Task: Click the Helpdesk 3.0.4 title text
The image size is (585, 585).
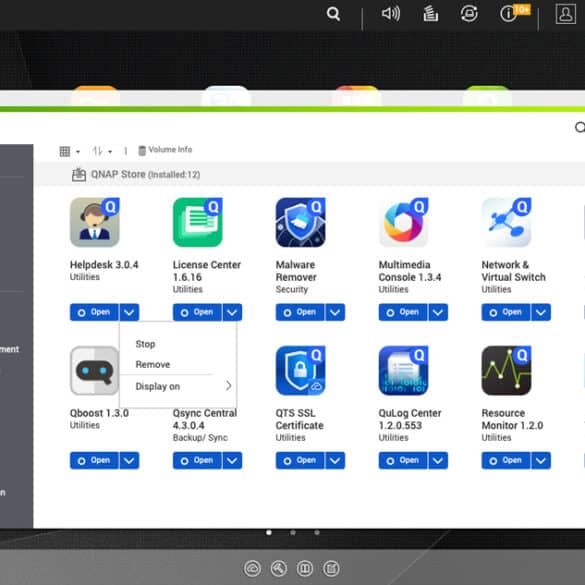Action: (104, 265)
